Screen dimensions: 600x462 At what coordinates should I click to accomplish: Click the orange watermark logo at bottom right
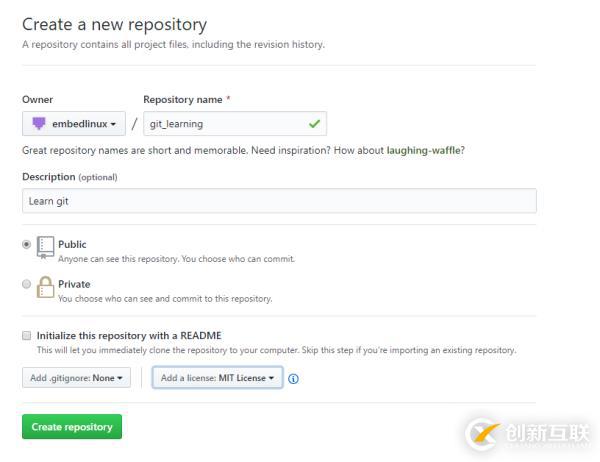(x=483, y=433)
